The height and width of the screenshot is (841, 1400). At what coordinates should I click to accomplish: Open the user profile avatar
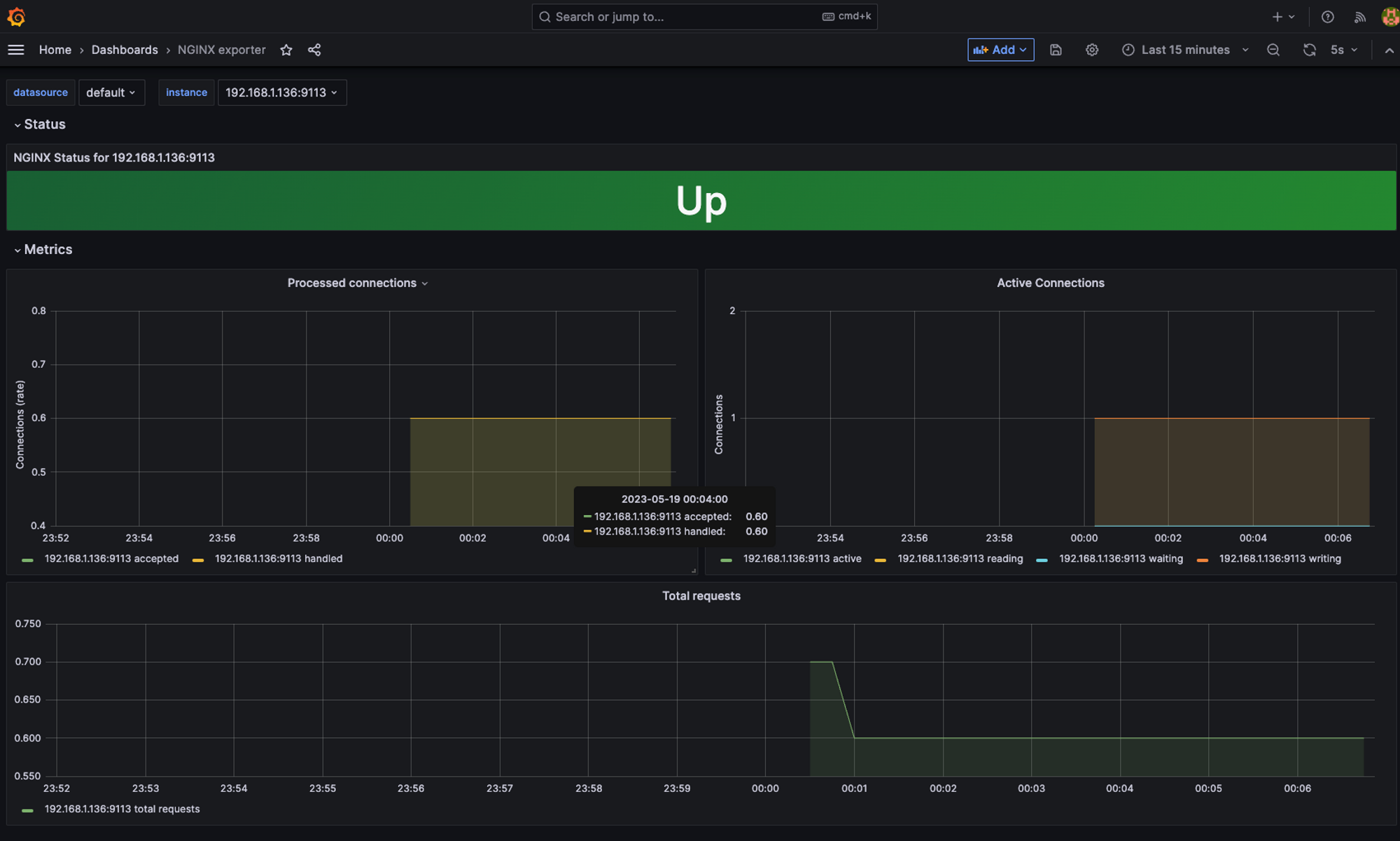coord(1390,17)
